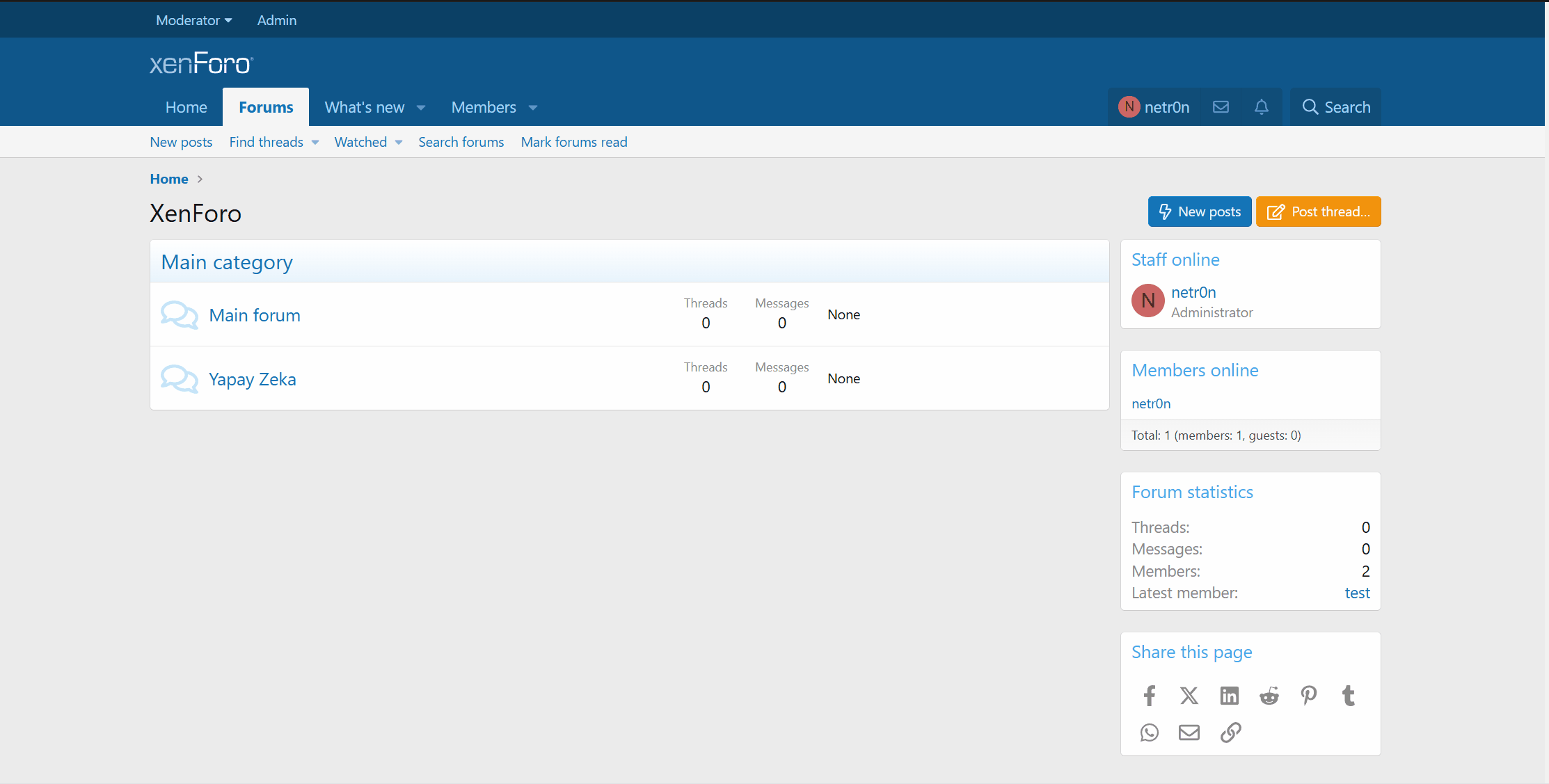The height and width of the screenshot is (784, 1549).
Task: Select the Forums tab
Action: pyautogui.click(x=266, y=107)
